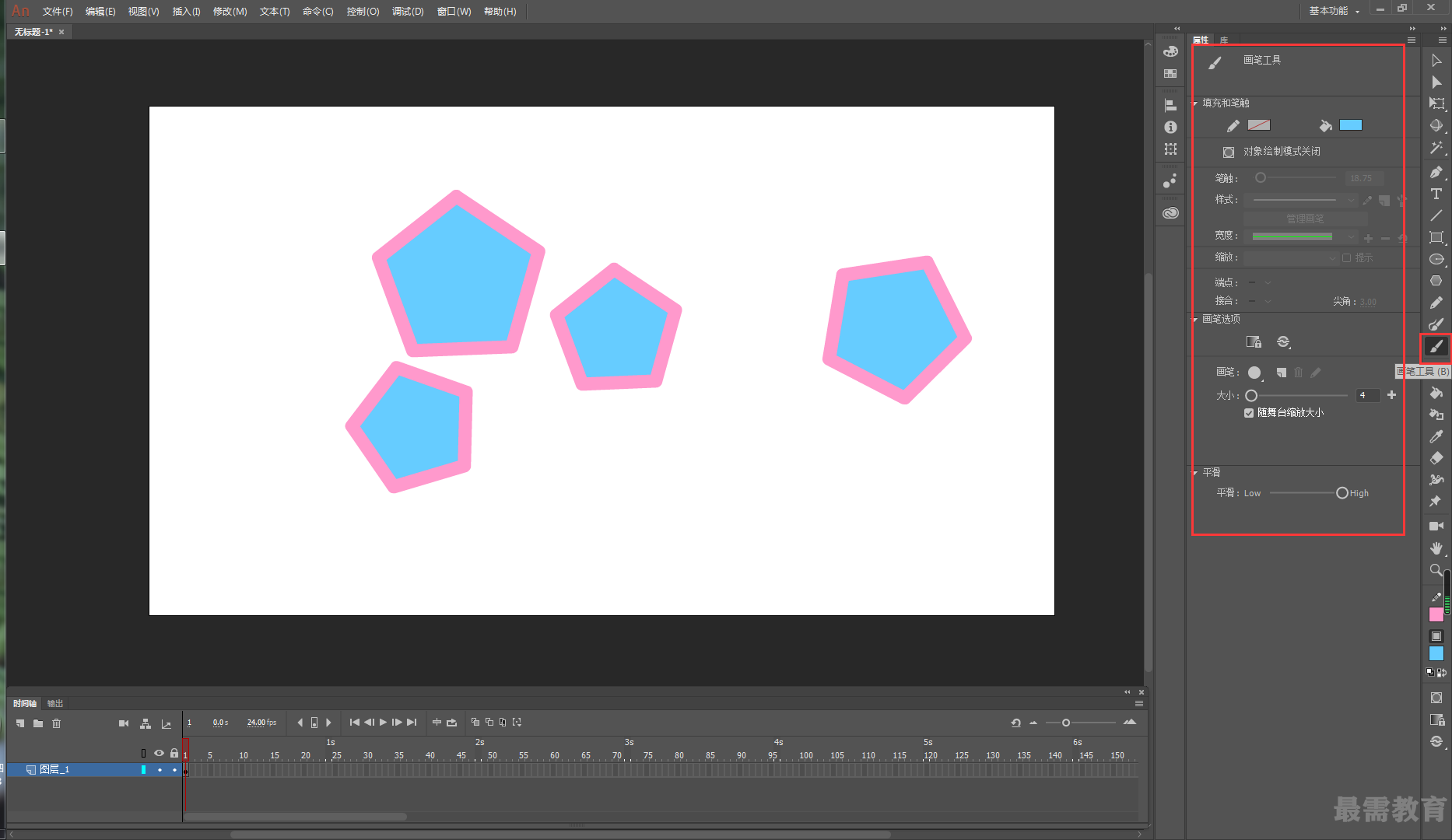Click the 管理画笔 button
Image resolution: width=1452 pixels, height=840 pixels.
[x=1305, y=219]
